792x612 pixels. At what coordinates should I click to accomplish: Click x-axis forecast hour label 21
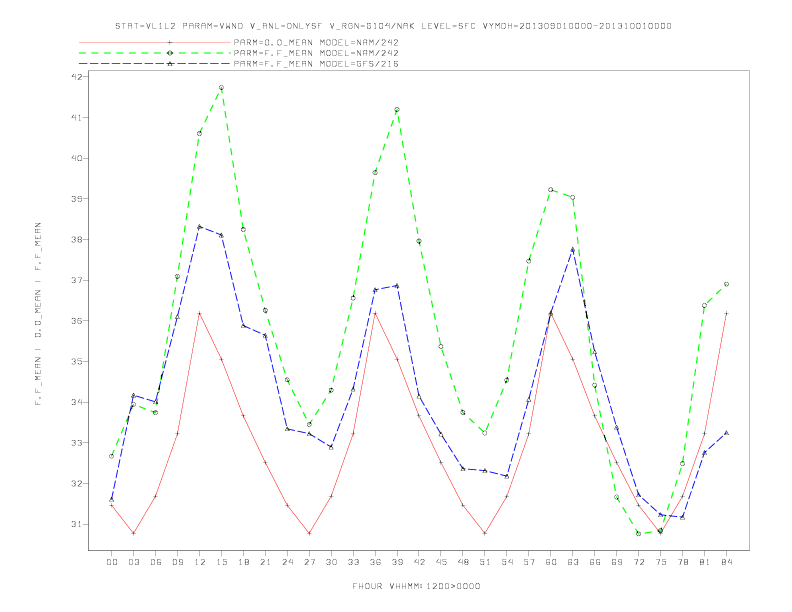(x=265, y=562)
